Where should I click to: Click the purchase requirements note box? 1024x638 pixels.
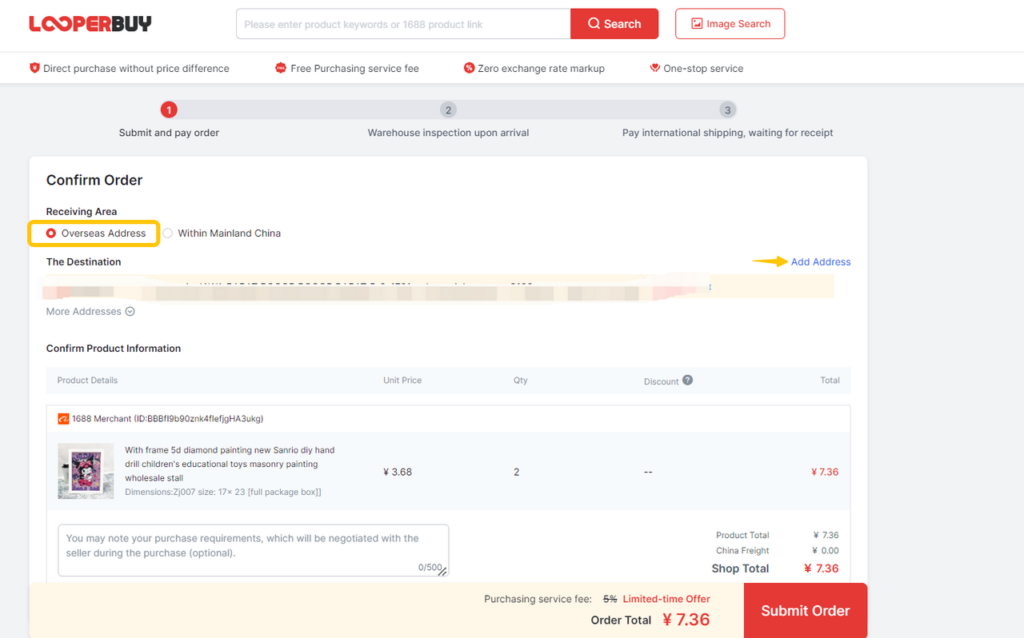(252, 549)
